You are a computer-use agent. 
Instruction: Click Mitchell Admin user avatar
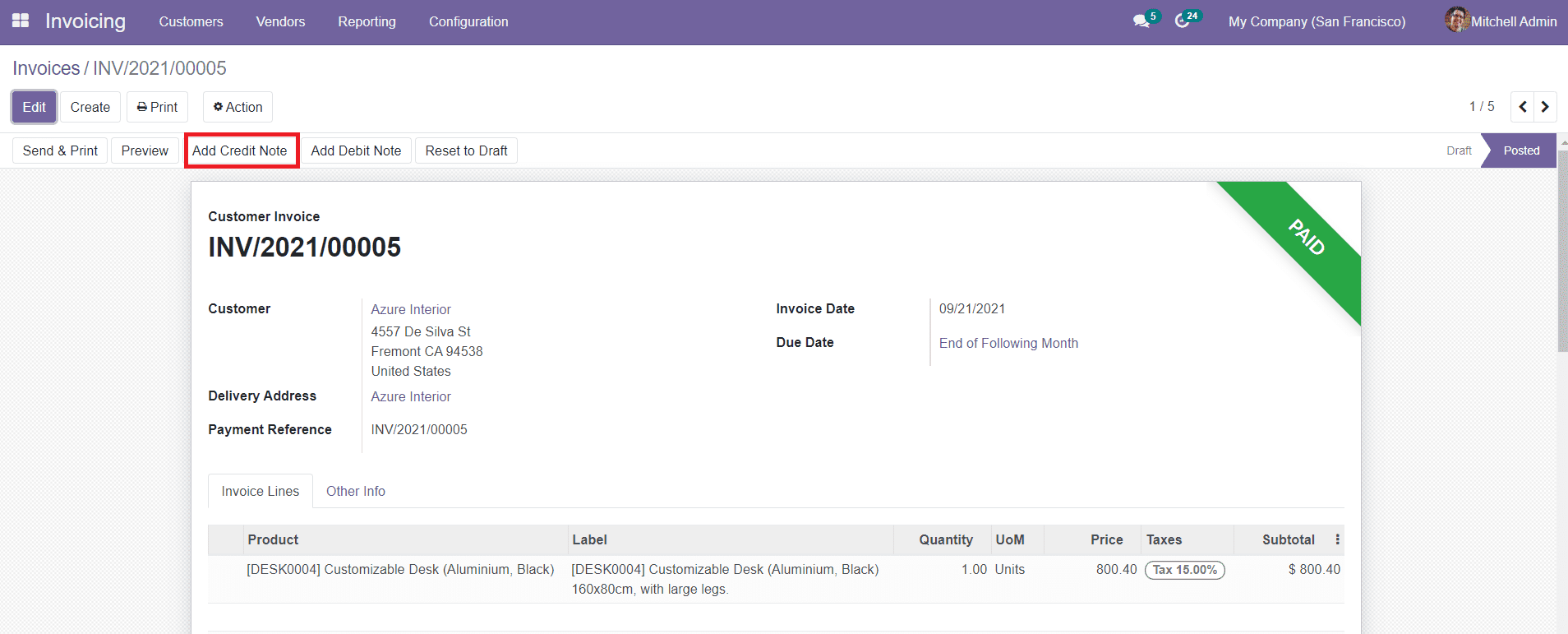tap(1456, 21)
